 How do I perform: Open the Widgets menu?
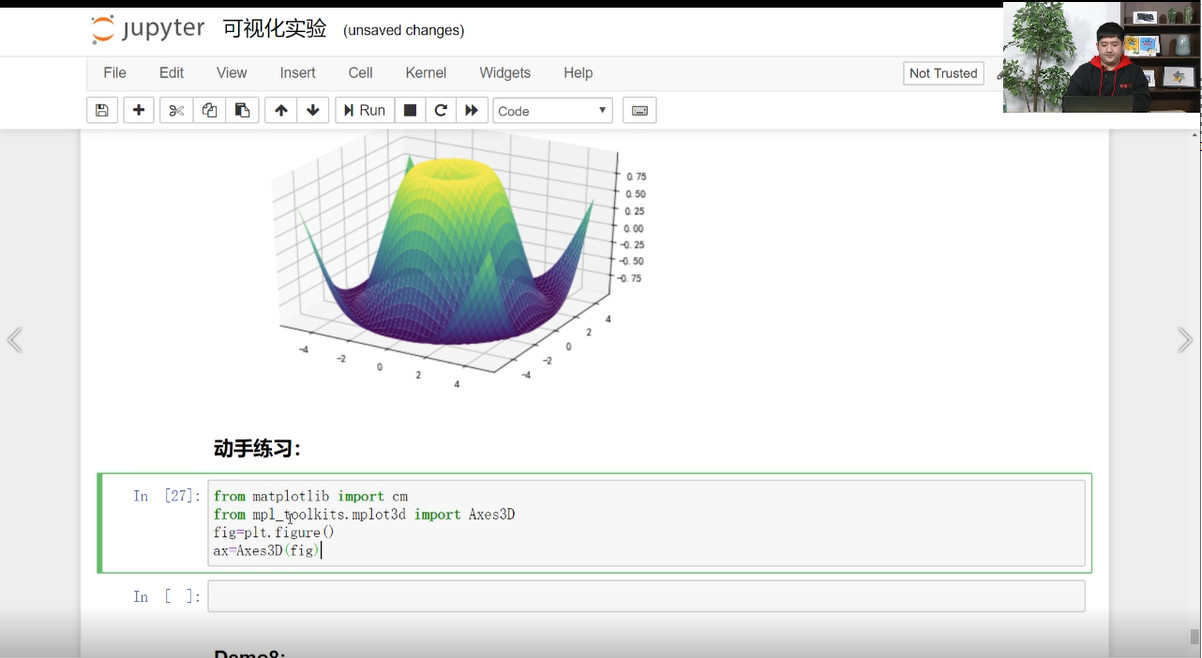coord(505,73)
